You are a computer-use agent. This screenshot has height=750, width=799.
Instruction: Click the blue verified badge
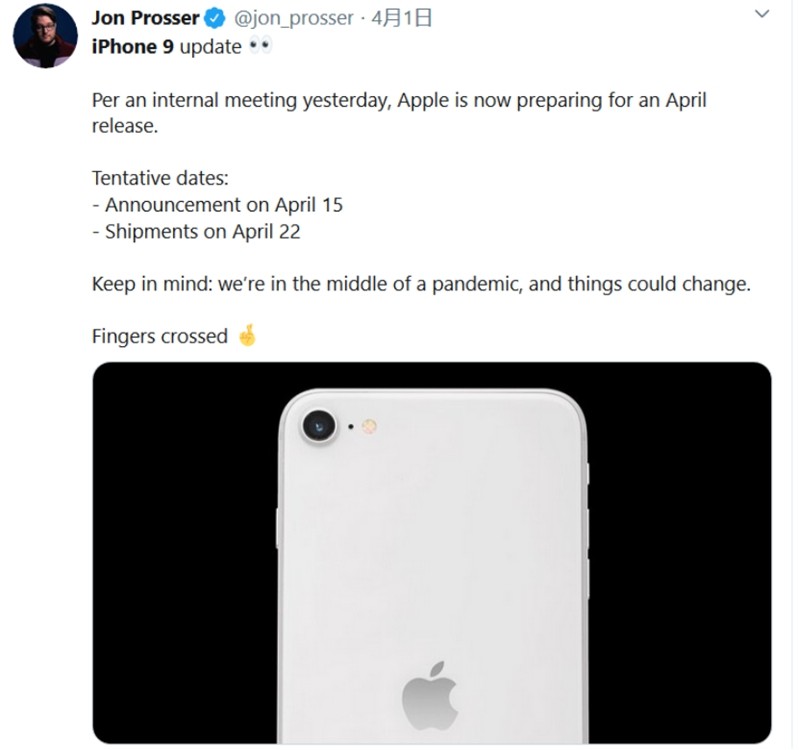click(214, 19)
